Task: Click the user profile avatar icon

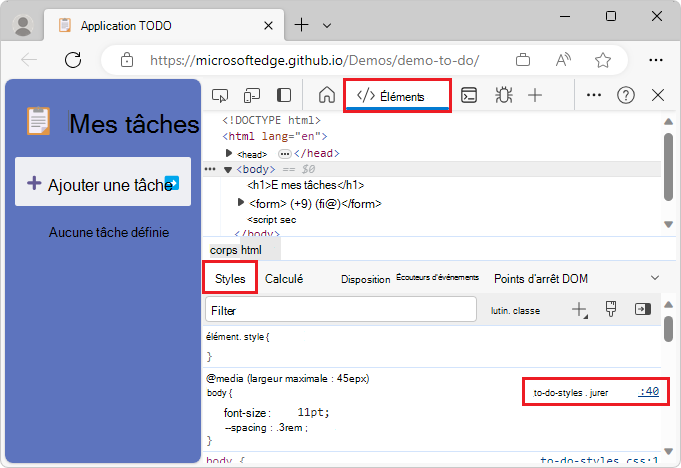Action: pyautogui.click(x=23, y=25)
